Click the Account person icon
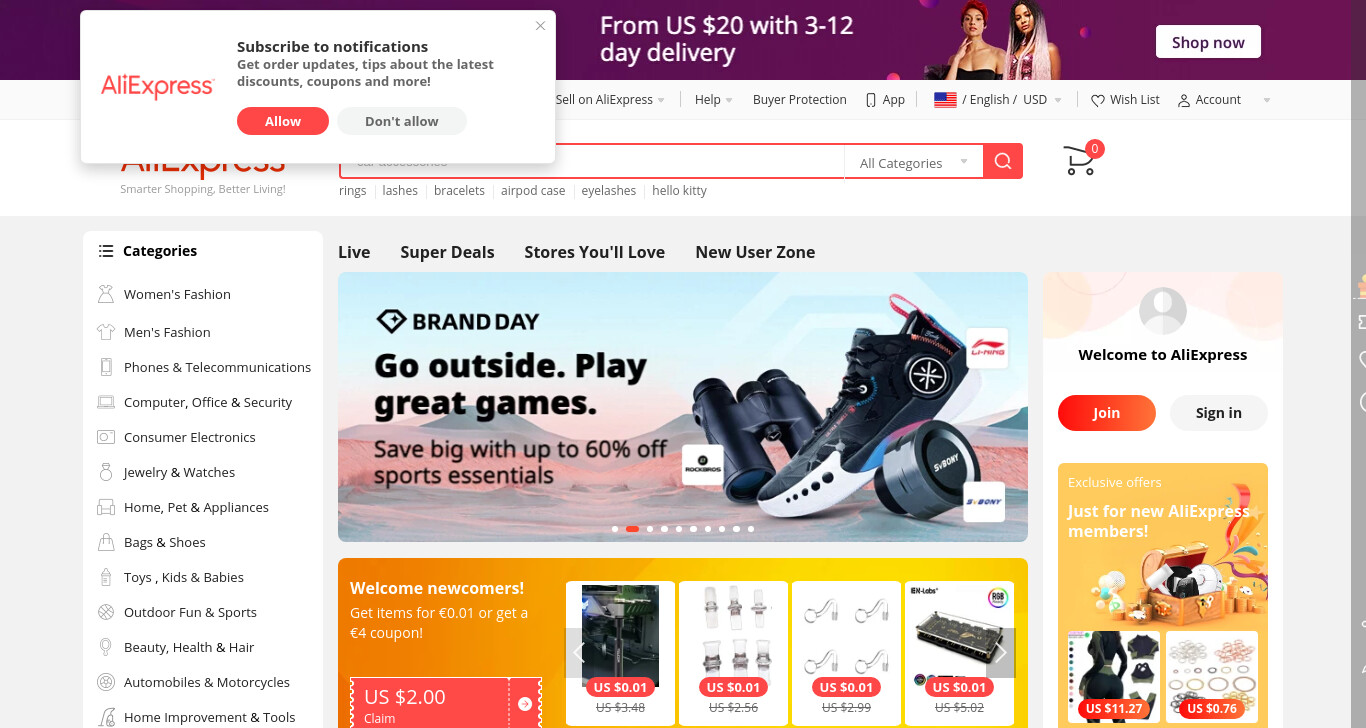The width and height of the screenshot is (1366, 728). (1184, 100)
